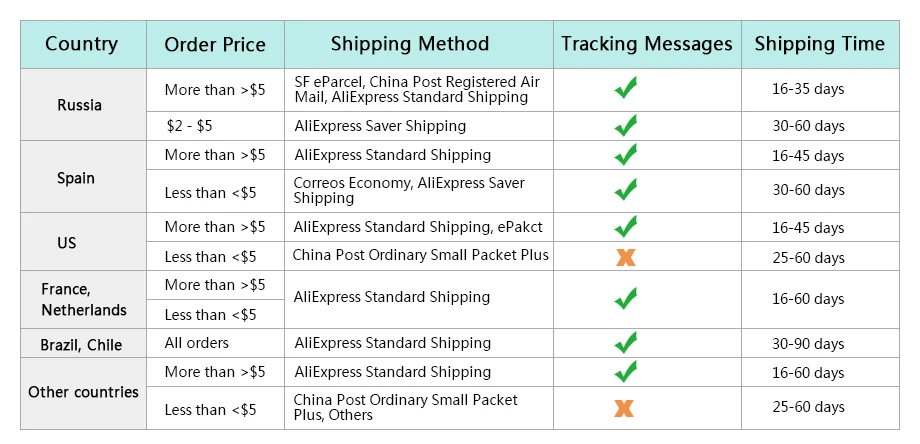Viewport: 920px width, 444px height.
Task: Click the green checkmark in Russia's 16-35 days row
Action: coord(625,88)
